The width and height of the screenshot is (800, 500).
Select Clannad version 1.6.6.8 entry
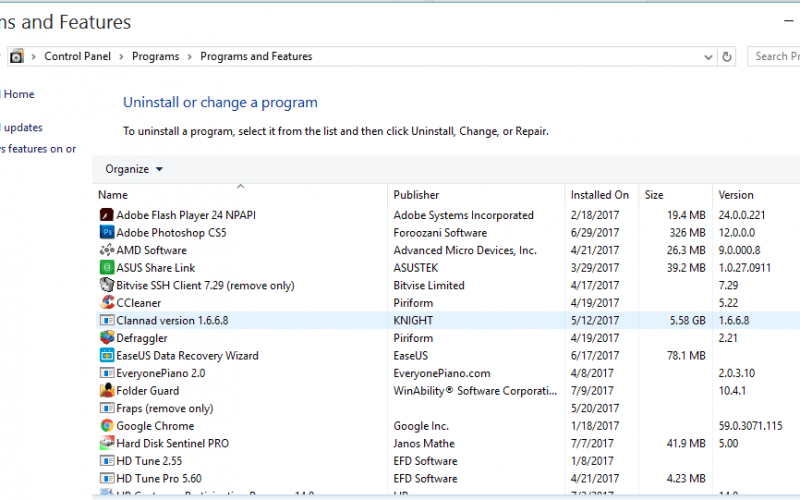[448, 320]
